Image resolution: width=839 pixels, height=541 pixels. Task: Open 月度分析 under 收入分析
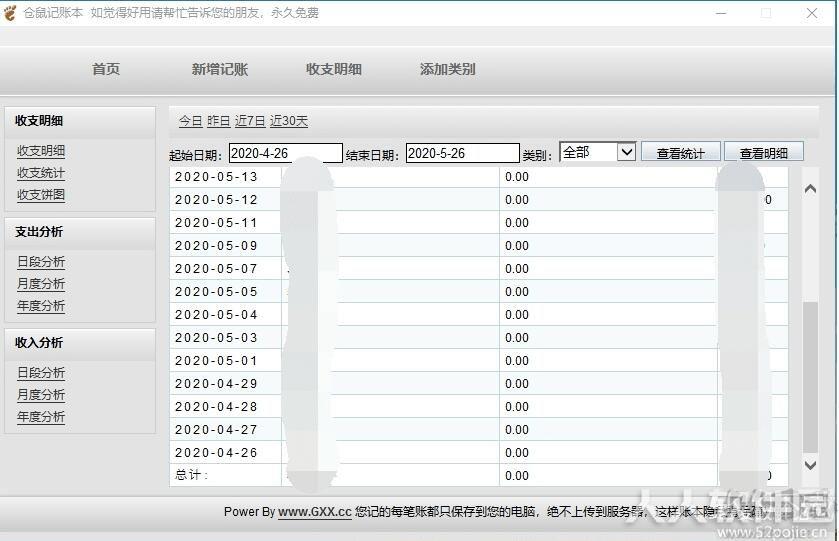coord(41,394)
